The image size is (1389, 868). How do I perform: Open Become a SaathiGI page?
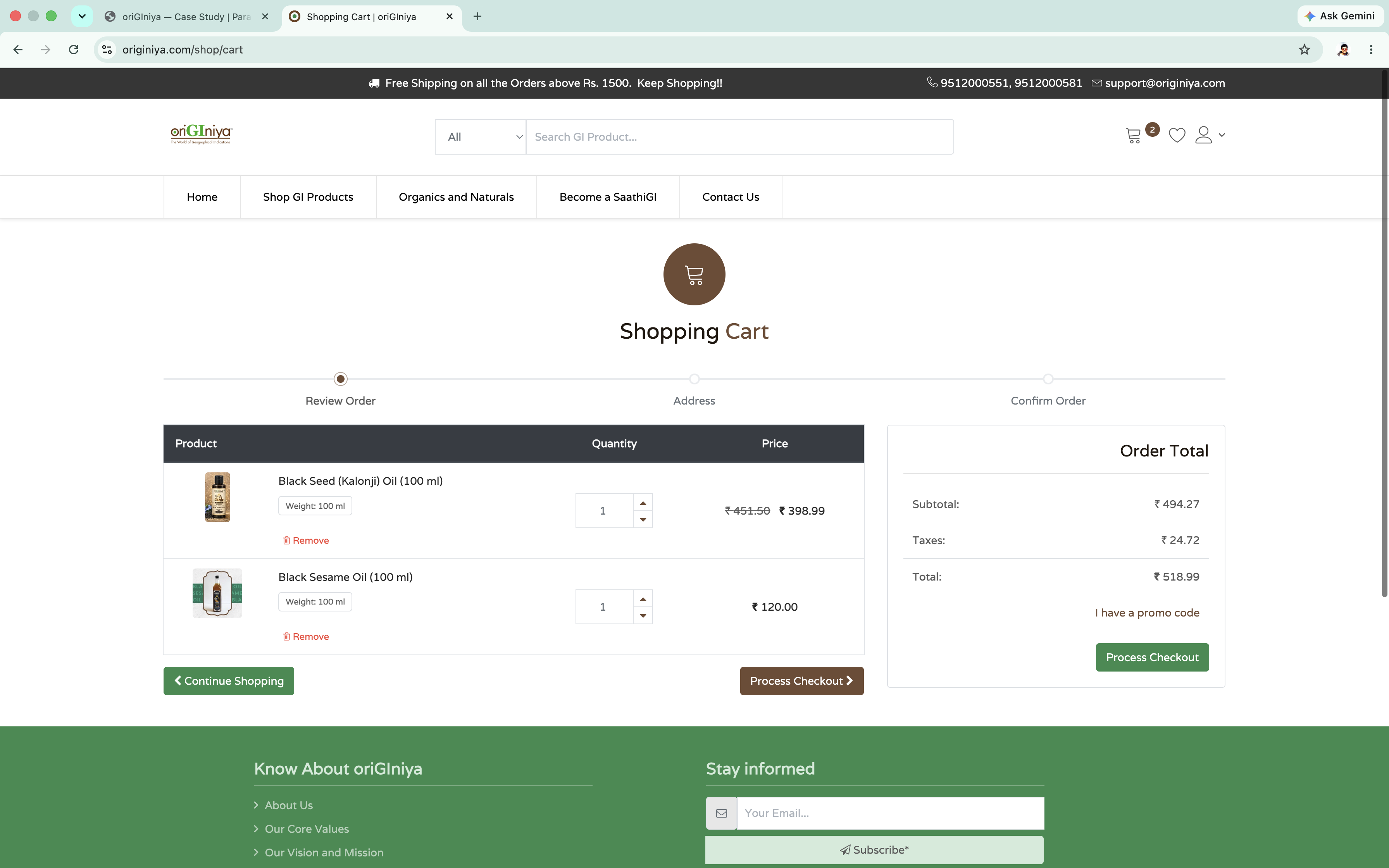tap(608, 197)
